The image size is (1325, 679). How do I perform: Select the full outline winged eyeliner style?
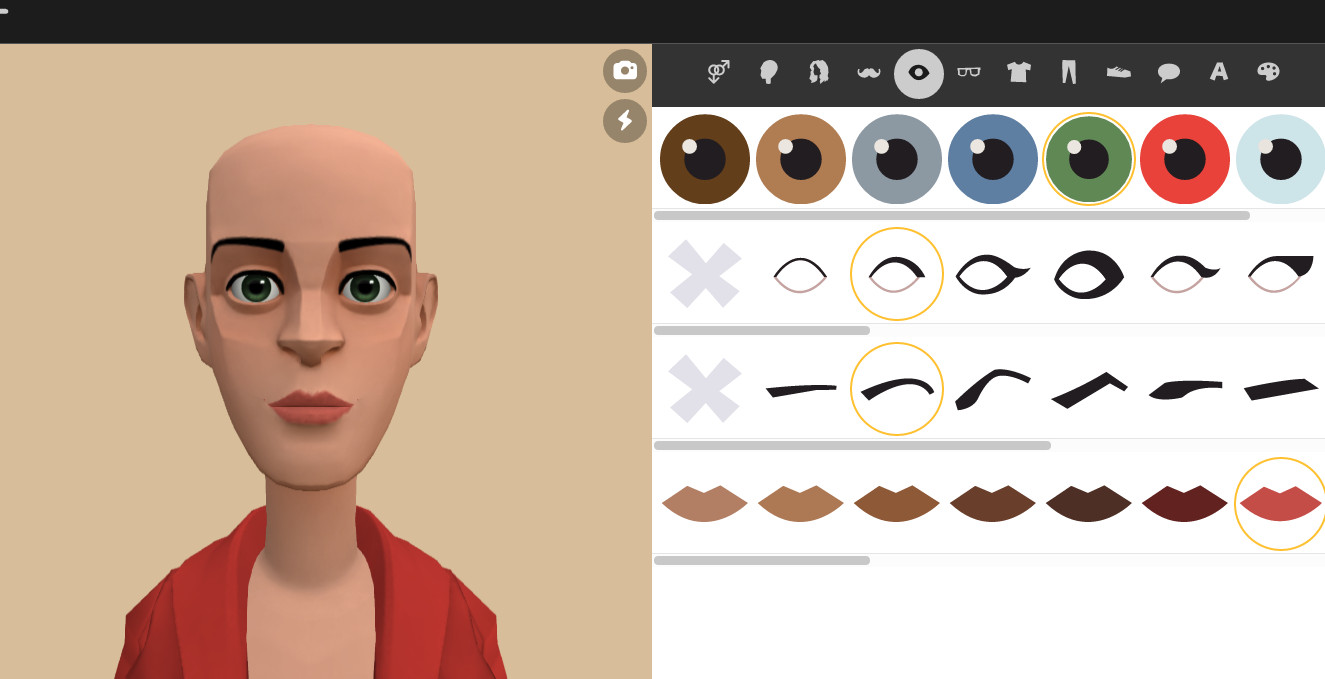point(993,274)
